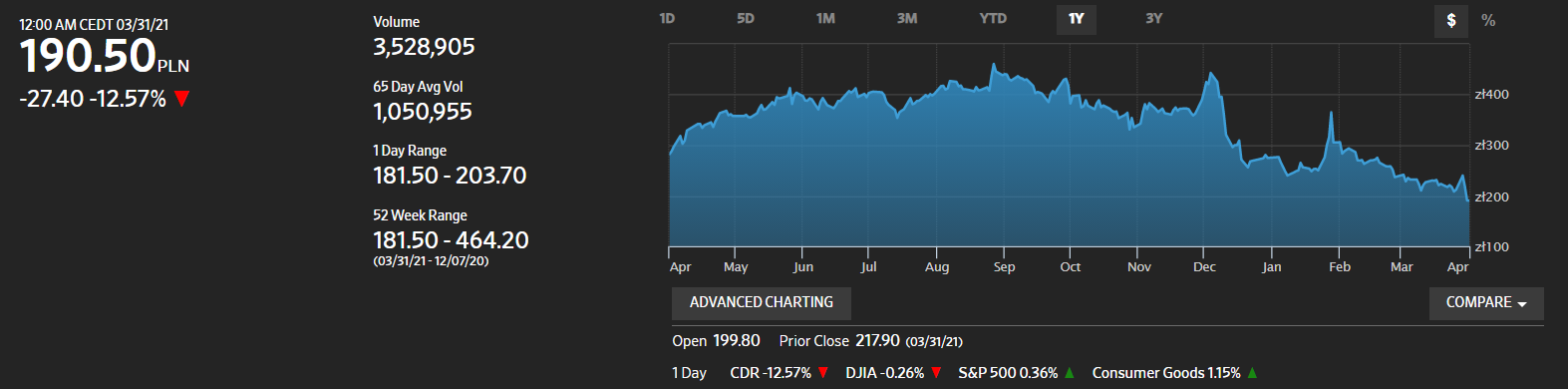
Task: Click the zł300 y-axis label
Action: [x=1492, y=146]
